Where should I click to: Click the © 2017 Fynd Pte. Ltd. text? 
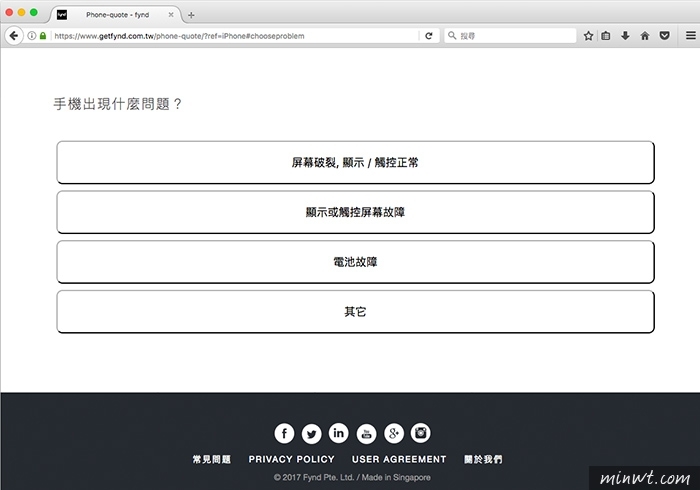[x=314, y=478]
